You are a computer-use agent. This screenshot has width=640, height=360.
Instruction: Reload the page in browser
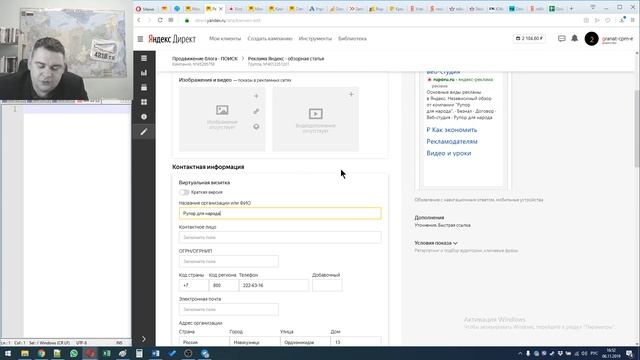pyautogui.click(x=160, y=20)
